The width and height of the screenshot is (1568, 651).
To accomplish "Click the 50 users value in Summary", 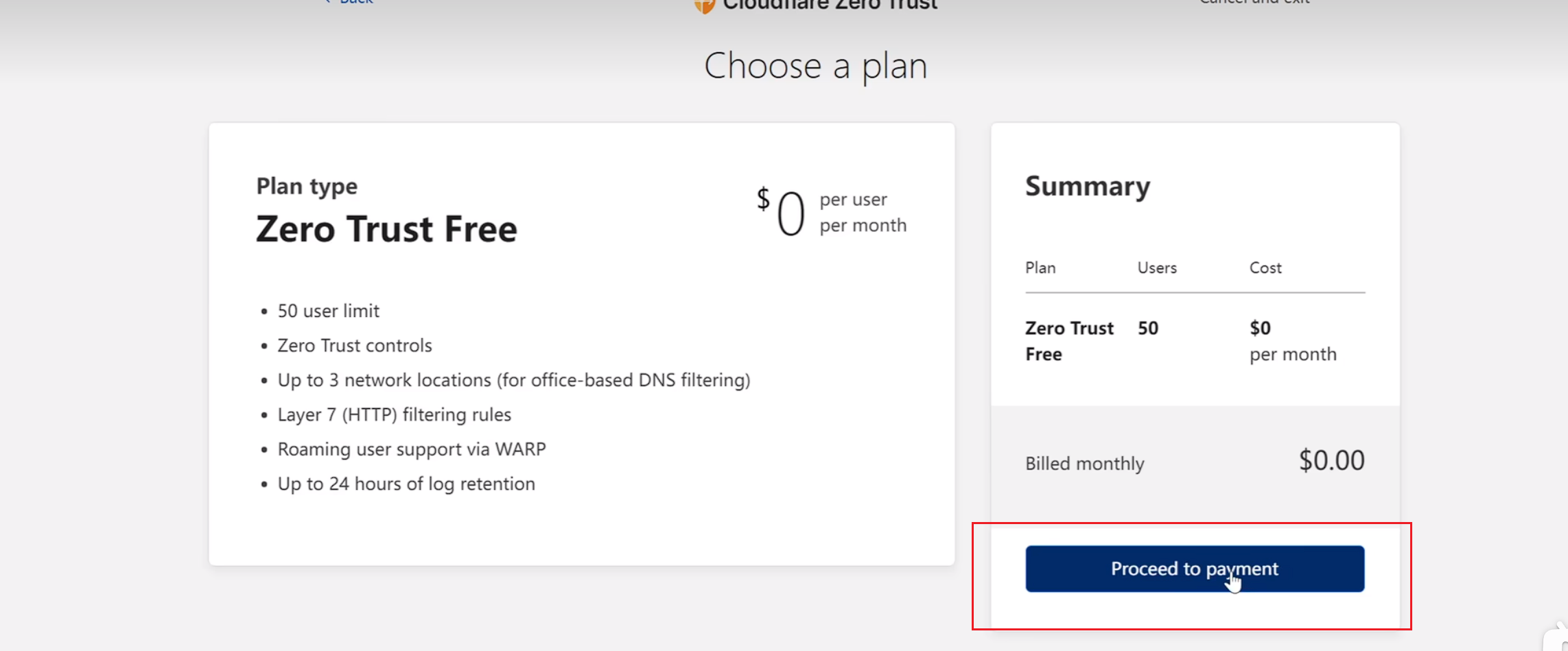I will point(1147,328).
